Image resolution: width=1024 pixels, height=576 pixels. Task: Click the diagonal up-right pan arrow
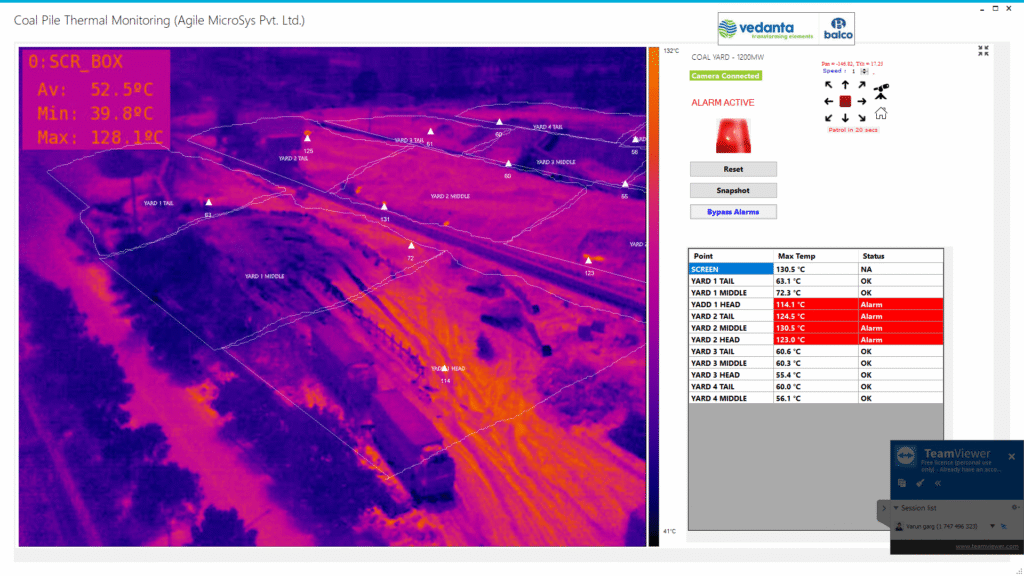tap(861, 86)
